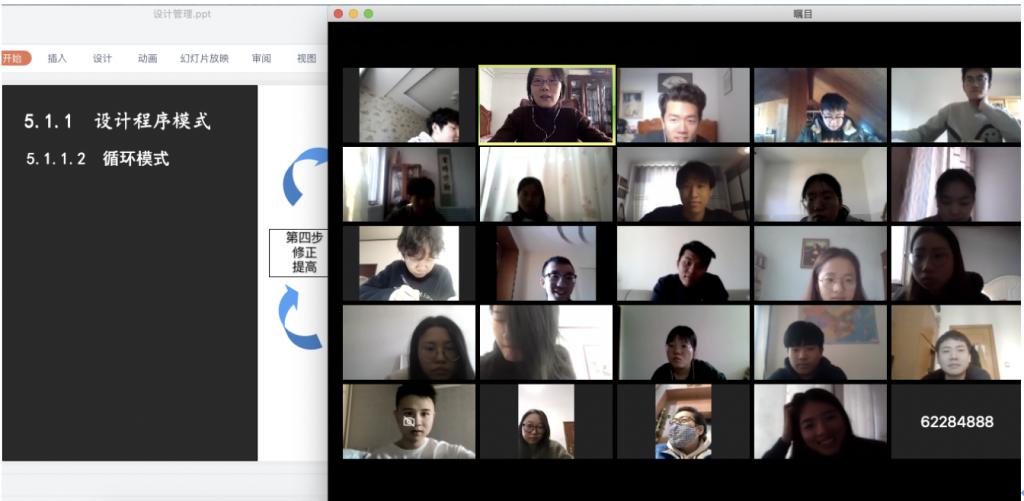Select the lower blue curved arrow shape
Screen dimensions: 1024x501
point(300,317)
